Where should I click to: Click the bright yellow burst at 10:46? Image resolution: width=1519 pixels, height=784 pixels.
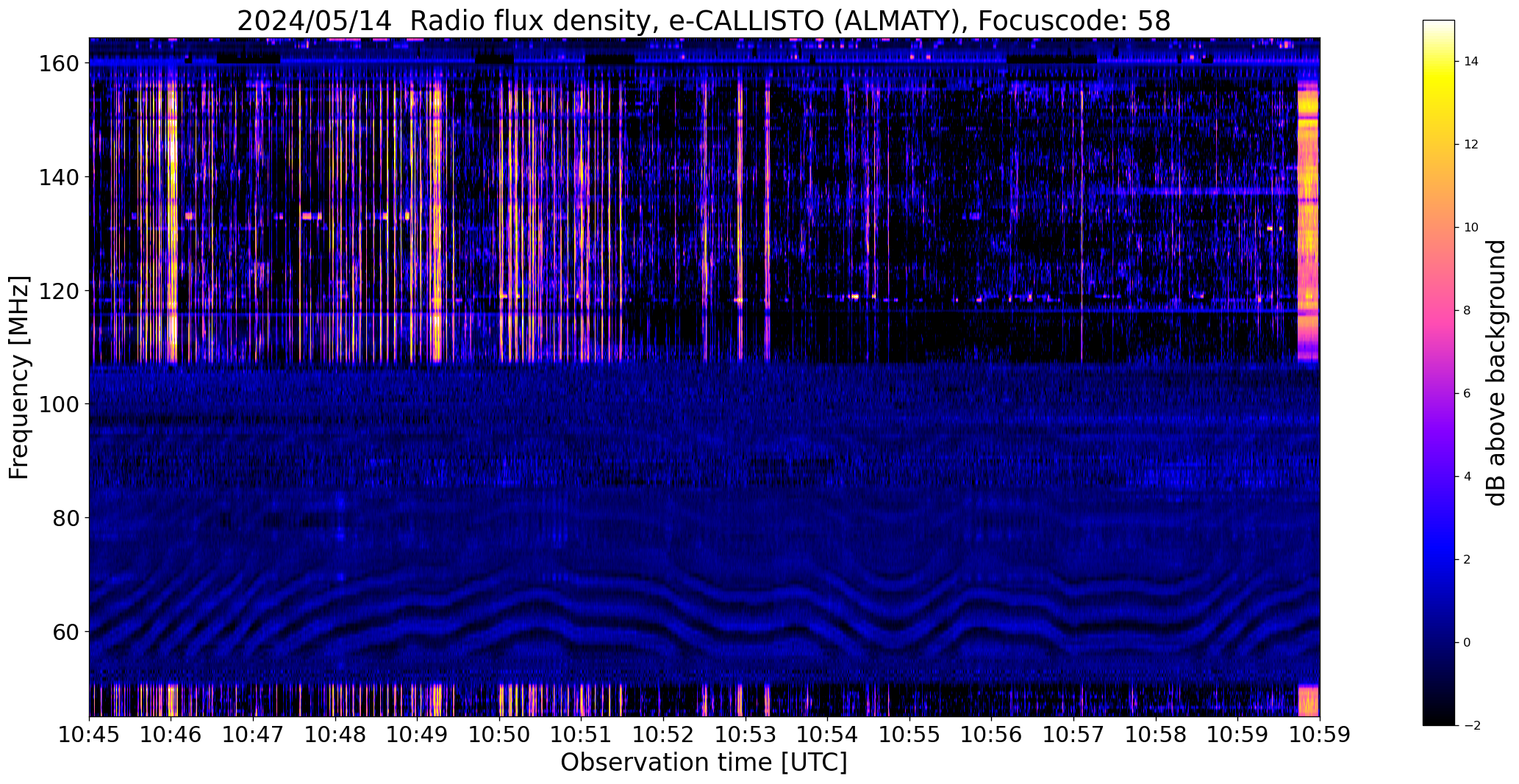click(172, 220)
